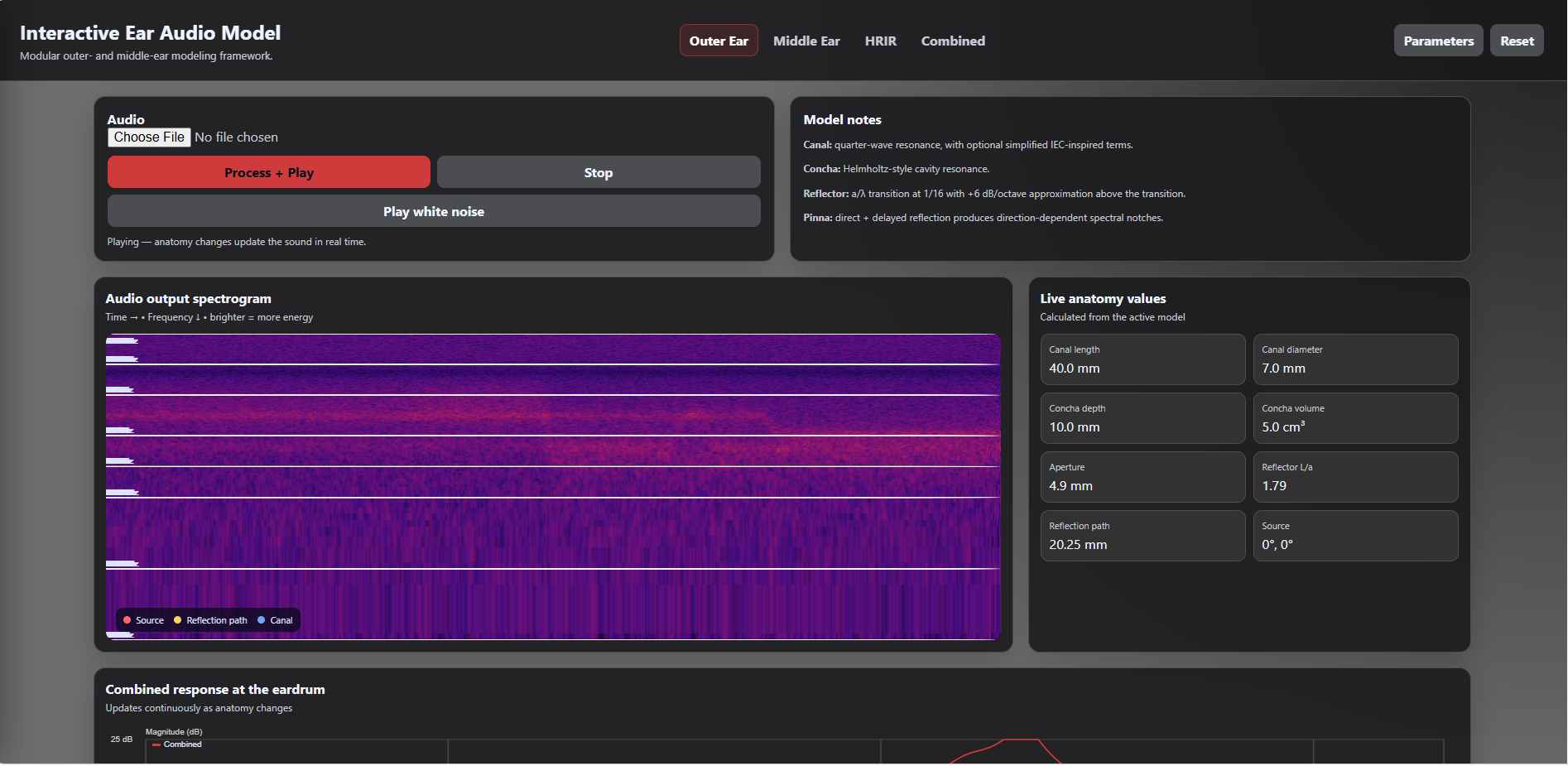
Task: Select the Canal length 40.0 mm card
Action: pos(1142,359)
